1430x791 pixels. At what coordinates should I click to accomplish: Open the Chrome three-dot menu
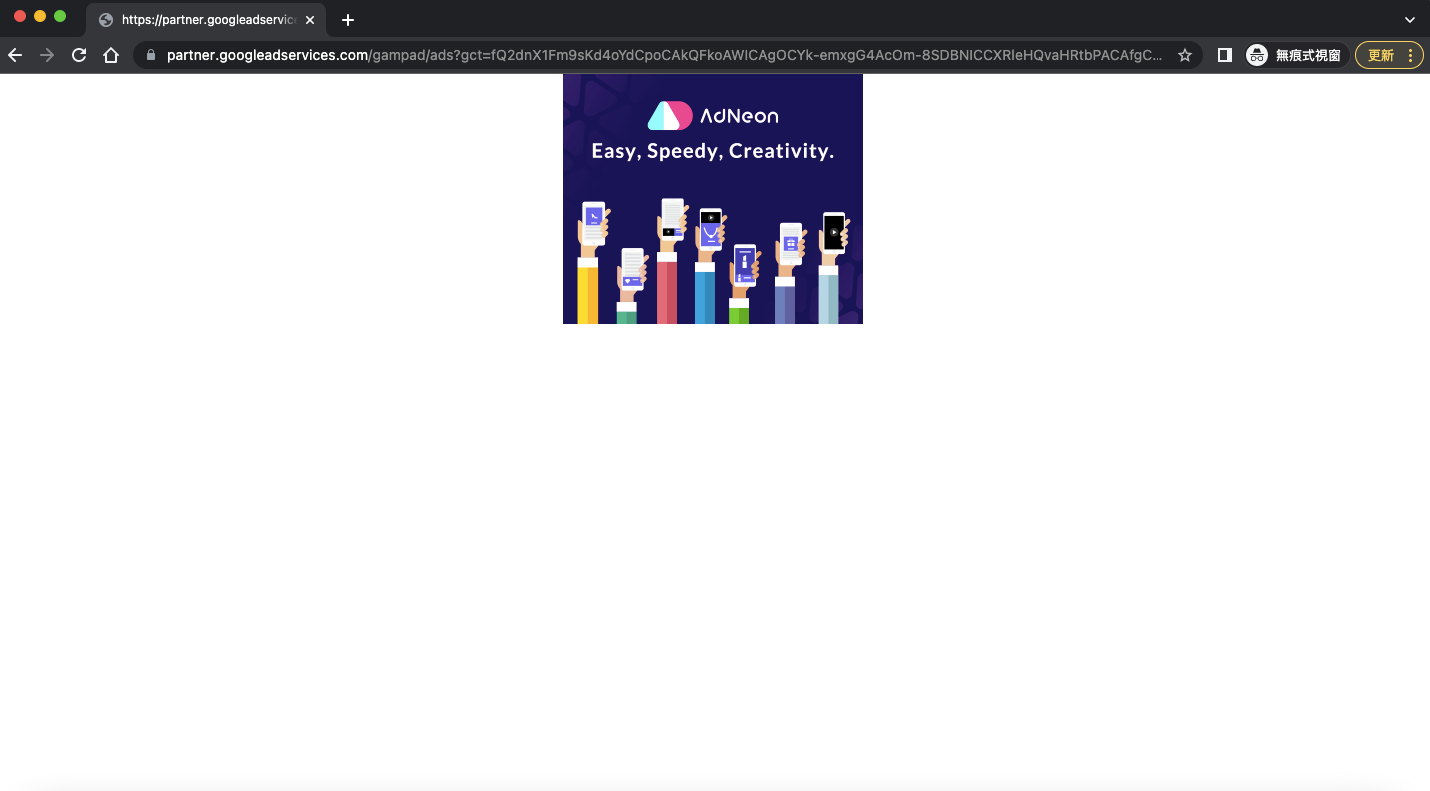coord(1411,55)
